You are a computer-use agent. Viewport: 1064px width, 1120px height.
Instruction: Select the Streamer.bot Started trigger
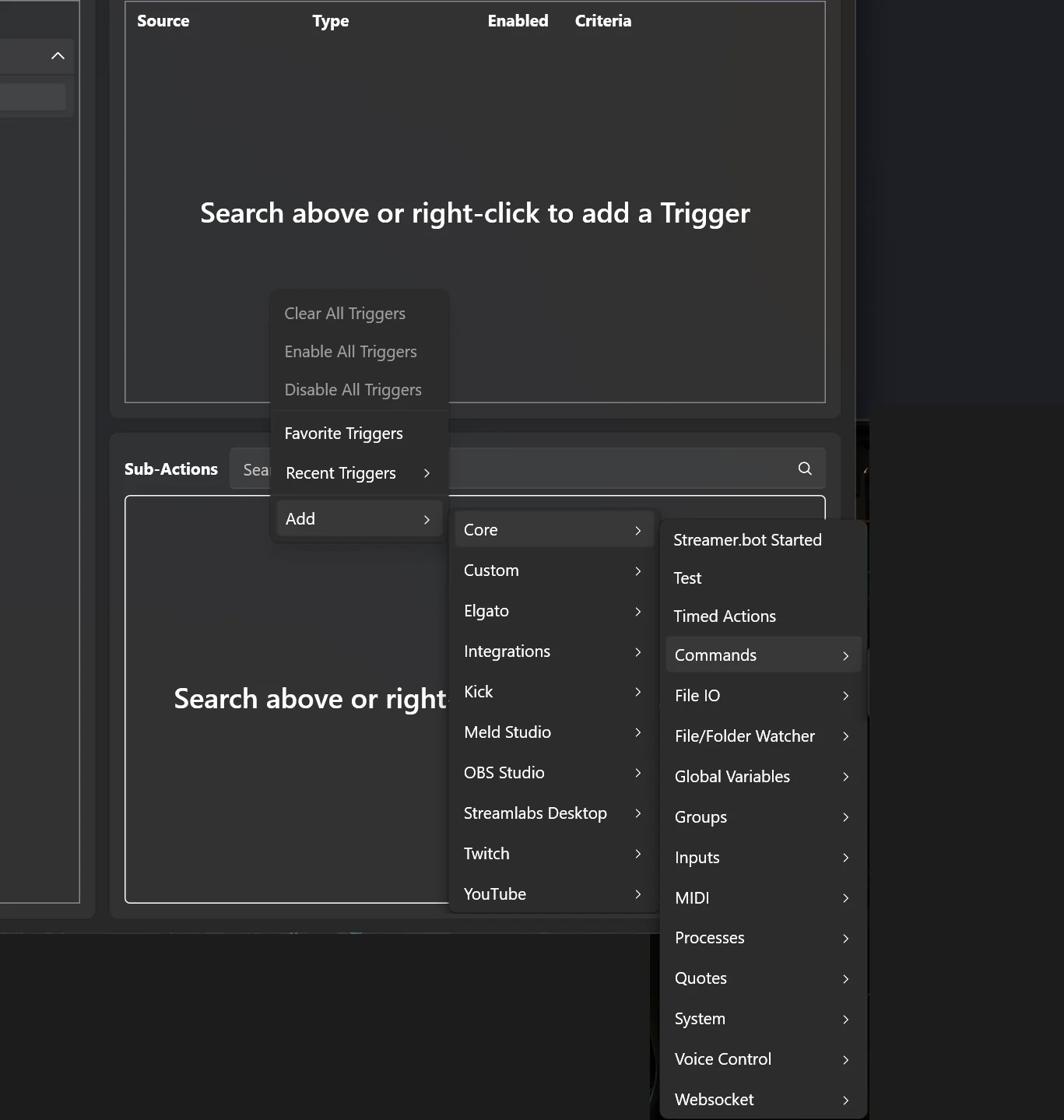tap(763, 540)
